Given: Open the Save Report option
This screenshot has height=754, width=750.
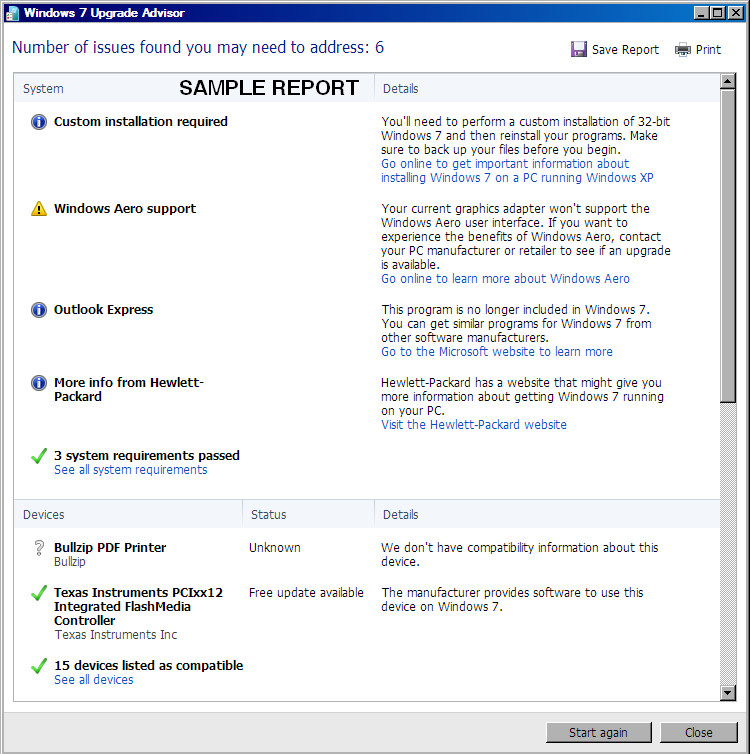Looking at the screenshot, I should tap(615, 50).
